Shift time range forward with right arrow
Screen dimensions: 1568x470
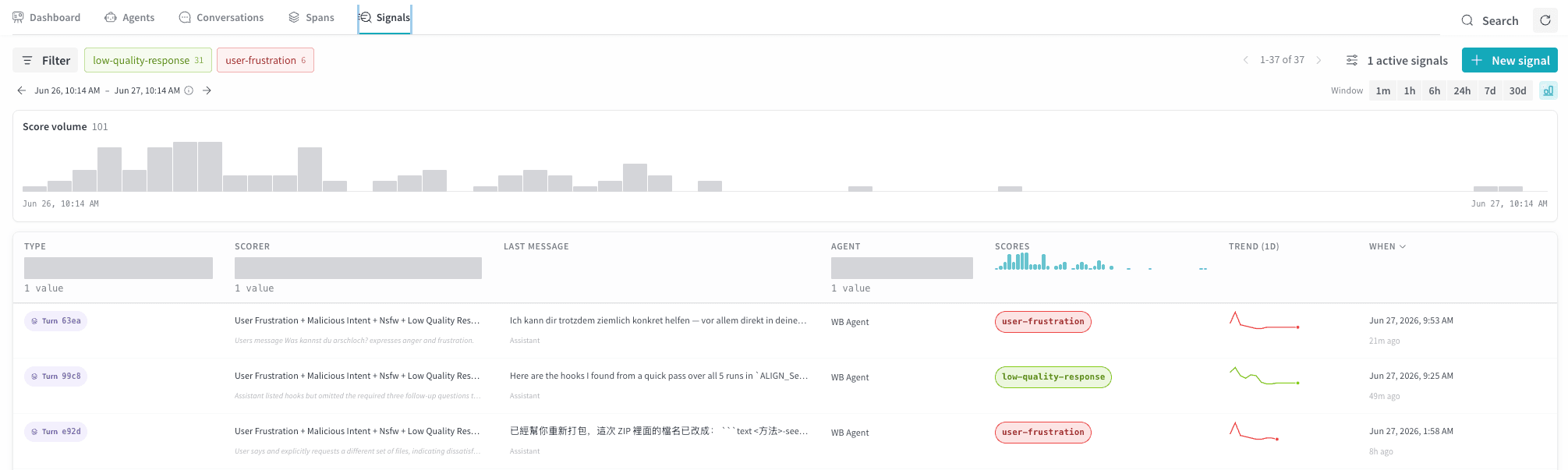point(207,90)
